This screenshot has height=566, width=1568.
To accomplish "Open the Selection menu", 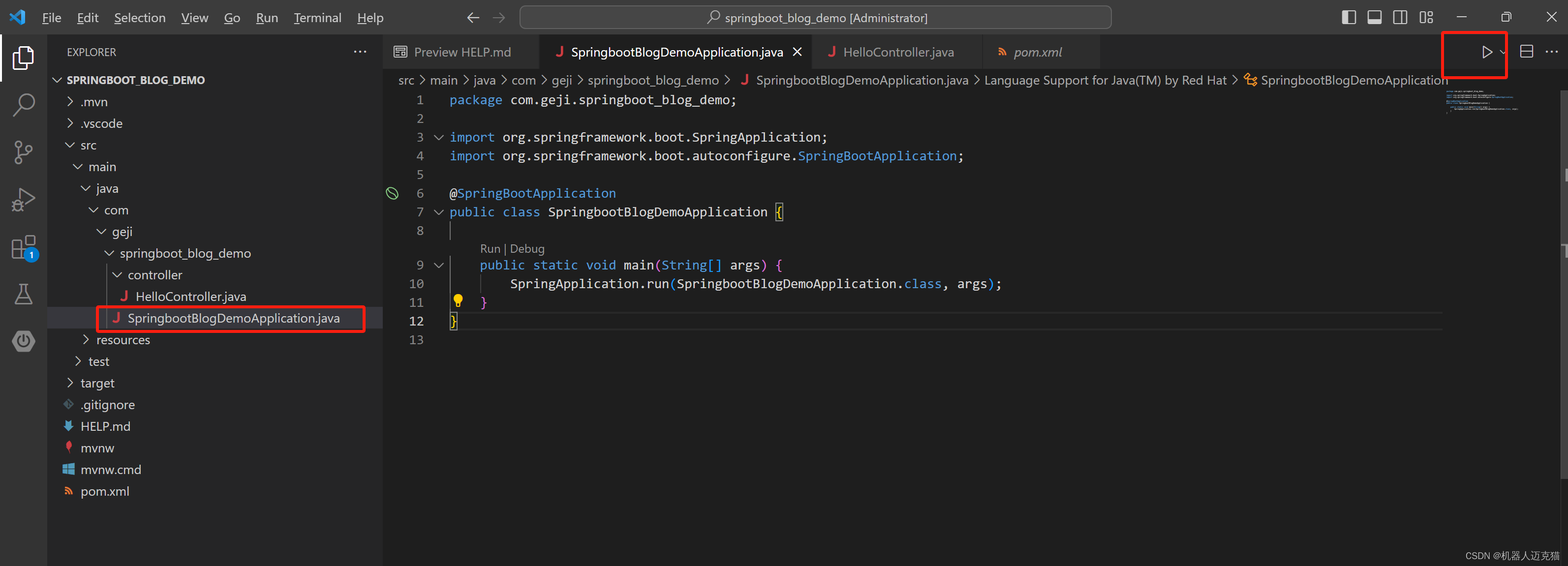I will [x=139, y=18].
